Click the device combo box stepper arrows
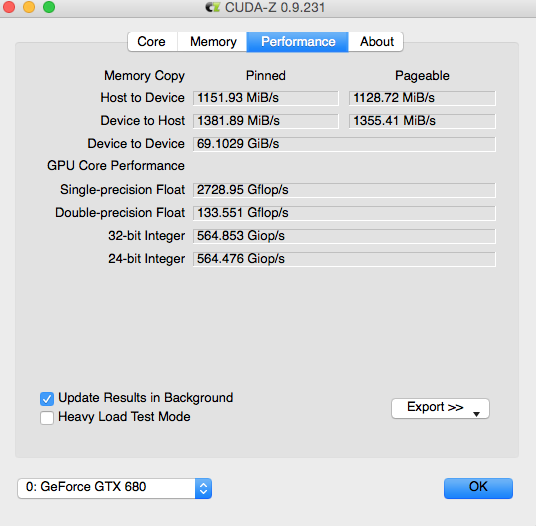This screenshot has height=526, width=536. pos(203,488)
